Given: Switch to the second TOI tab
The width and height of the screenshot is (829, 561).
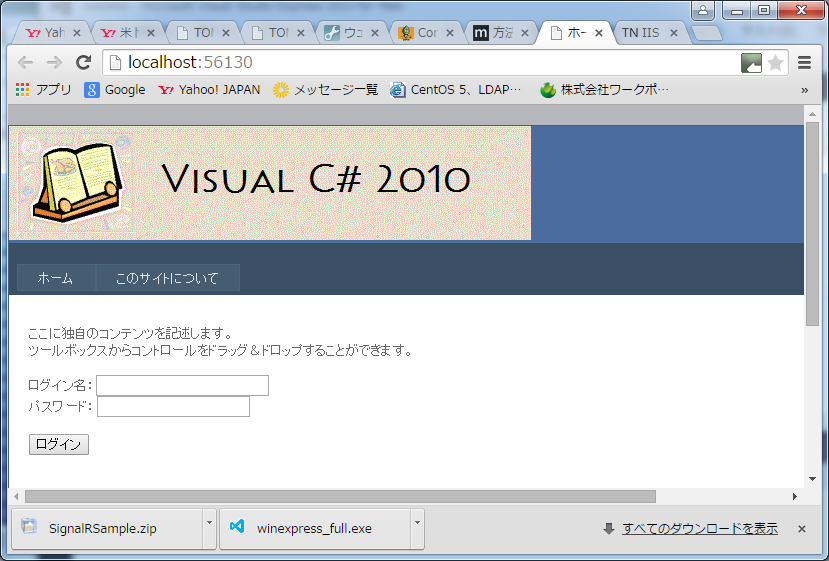Looking at the screenshot, I should click(277, 33).
